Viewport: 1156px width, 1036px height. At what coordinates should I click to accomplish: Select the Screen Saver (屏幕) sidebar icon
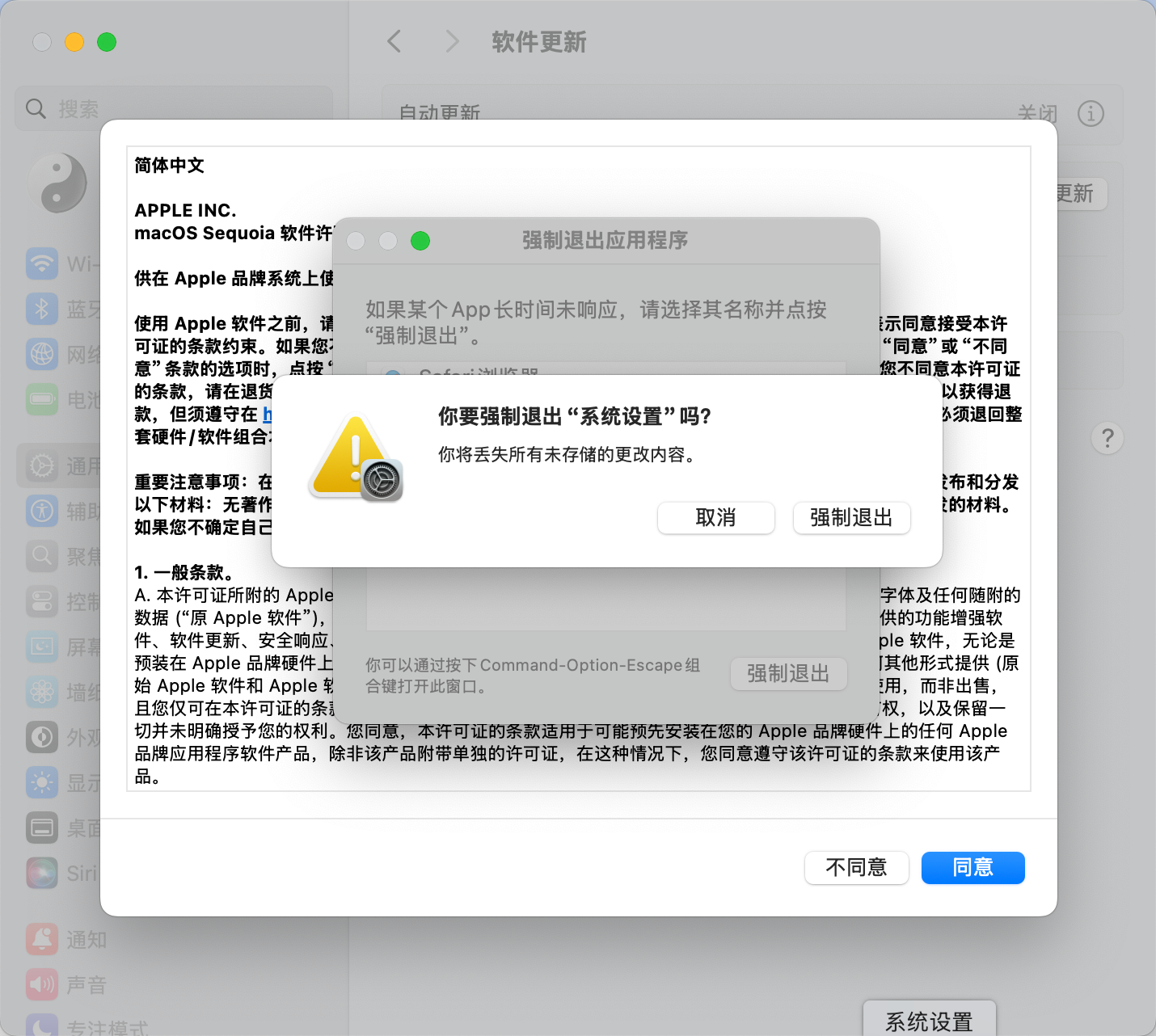[x=42, y=646]
